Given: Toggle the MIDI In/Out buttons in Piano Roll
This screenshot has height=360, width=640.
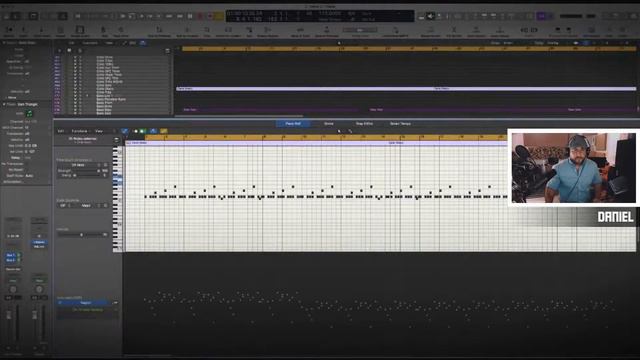Looking at the screenshot, I should (x=139, y=131).
